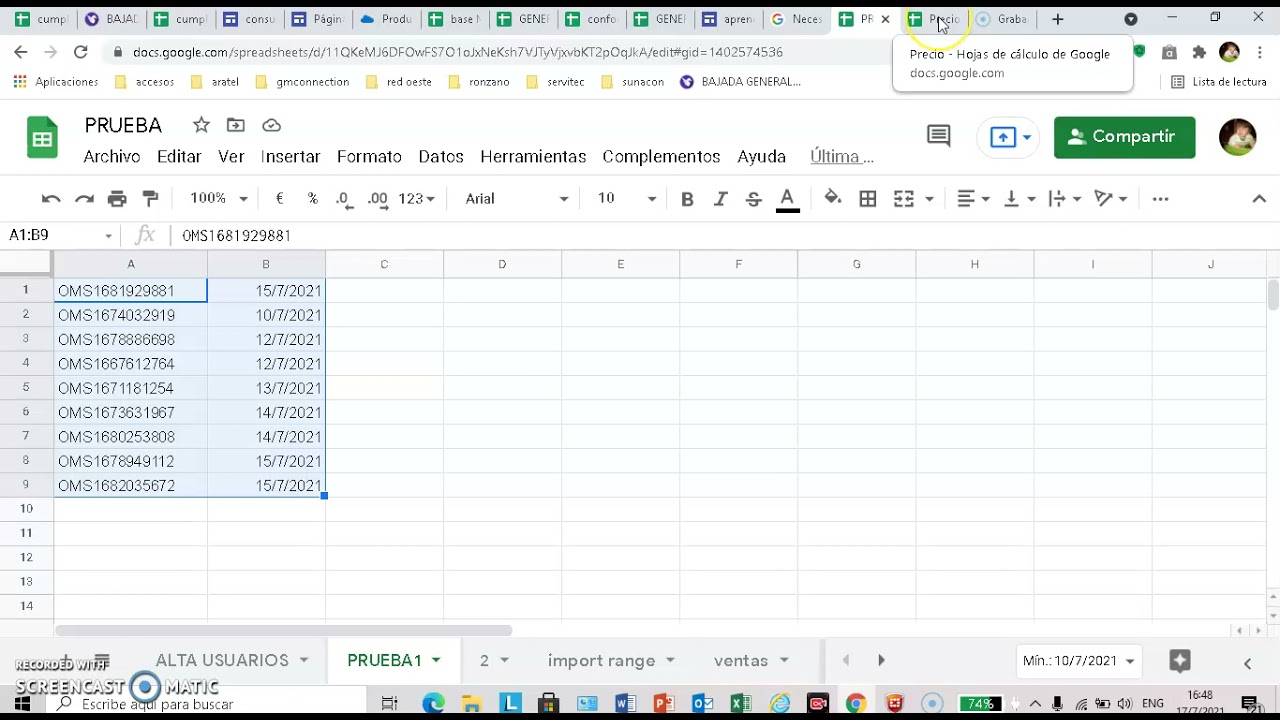Open the Complementos menu
1280x720 pixels.
pos(661,157)
